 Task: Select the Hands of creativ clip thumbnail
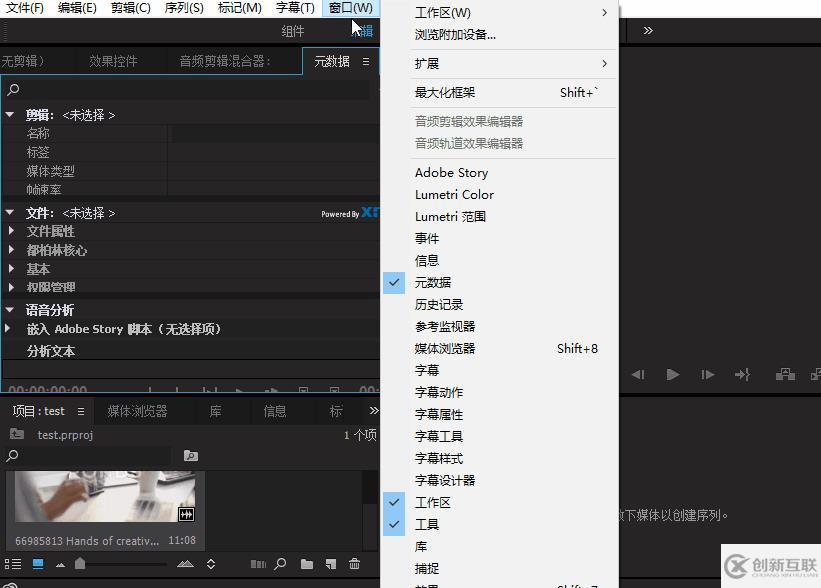click(105, 496)
